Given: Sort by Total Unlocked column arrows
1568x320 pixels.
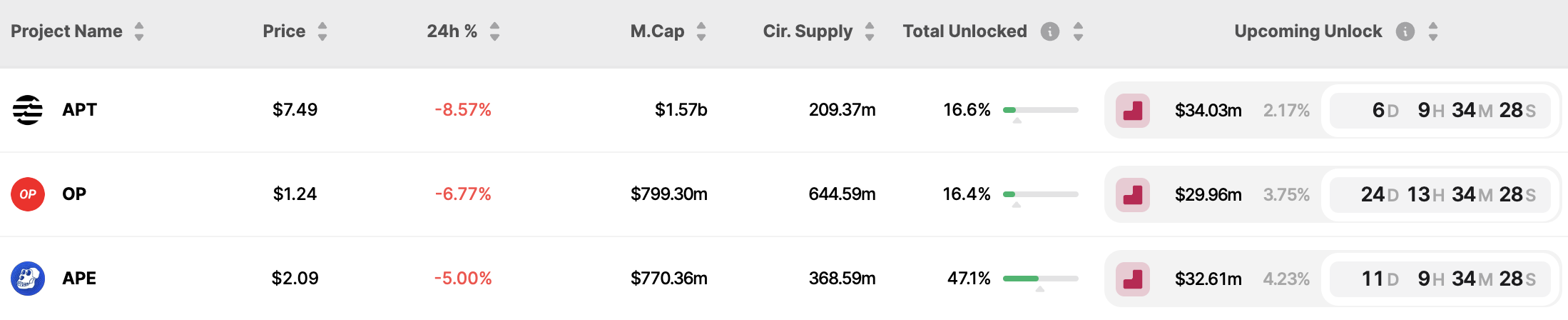Looking at the screenshot, I should 1078,31.
